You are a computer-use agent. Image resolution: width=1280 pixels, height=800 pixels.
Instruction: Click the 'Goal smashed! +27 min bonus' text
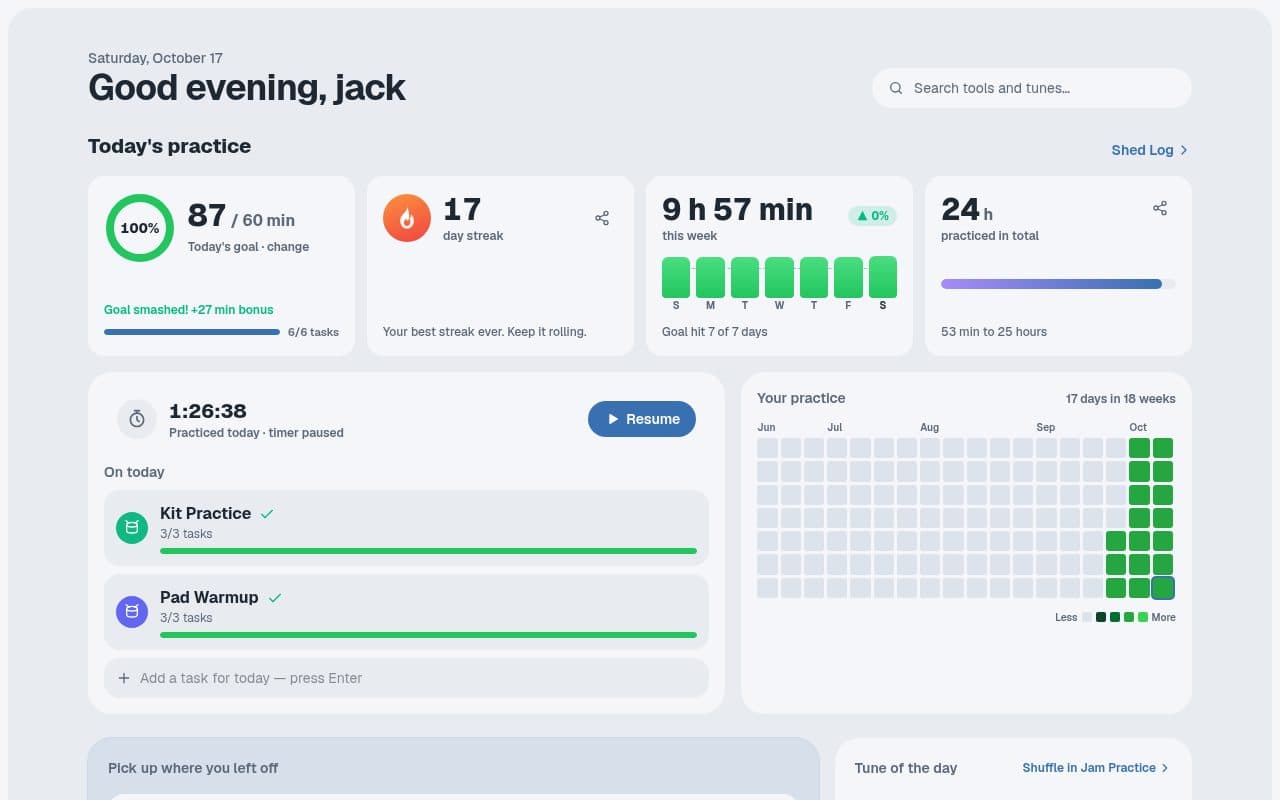pyautogui.click(x=189, y=310)
